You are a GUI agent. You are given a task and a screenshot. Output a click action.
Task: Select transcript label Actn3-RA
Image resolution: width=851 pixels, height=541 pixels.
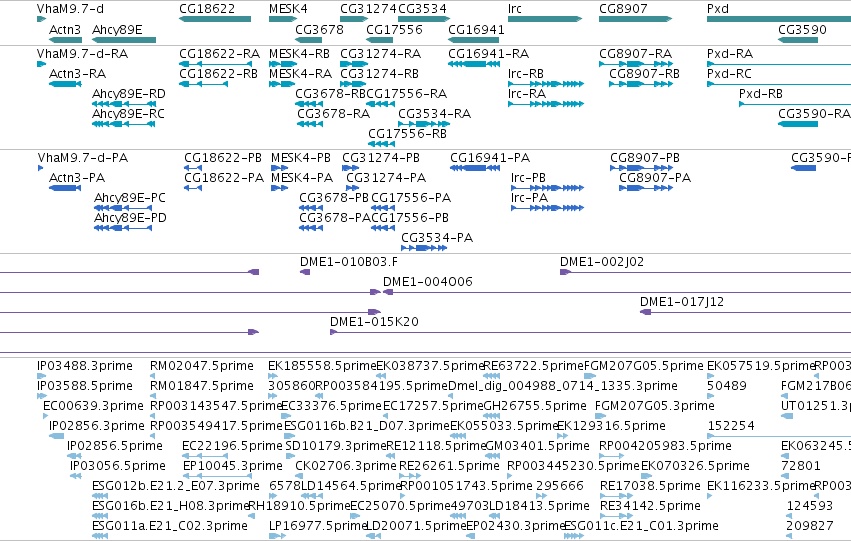(x=78, y=74)
